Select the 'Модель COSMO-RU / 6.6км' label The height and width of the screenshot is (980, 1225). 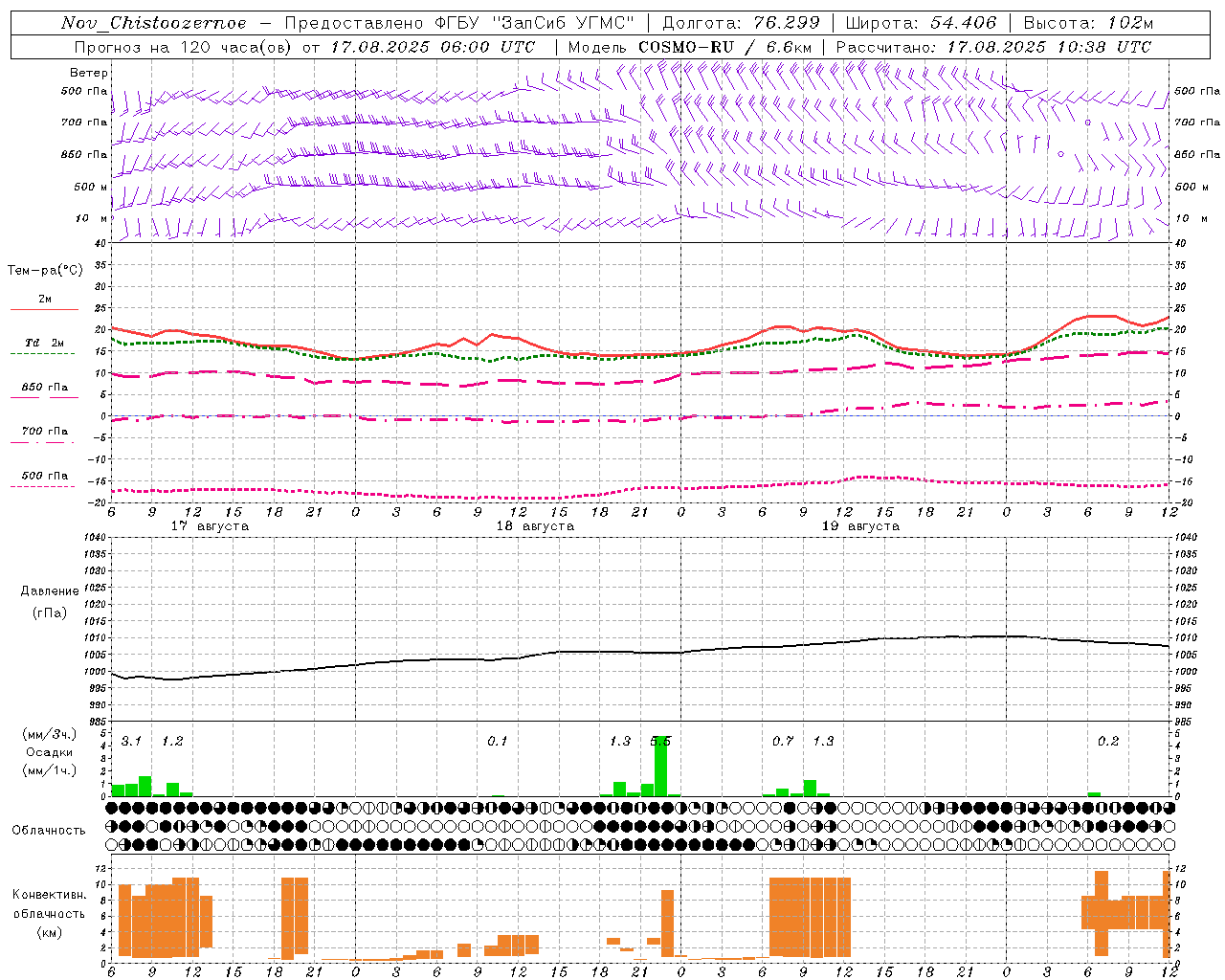(690, 47)
